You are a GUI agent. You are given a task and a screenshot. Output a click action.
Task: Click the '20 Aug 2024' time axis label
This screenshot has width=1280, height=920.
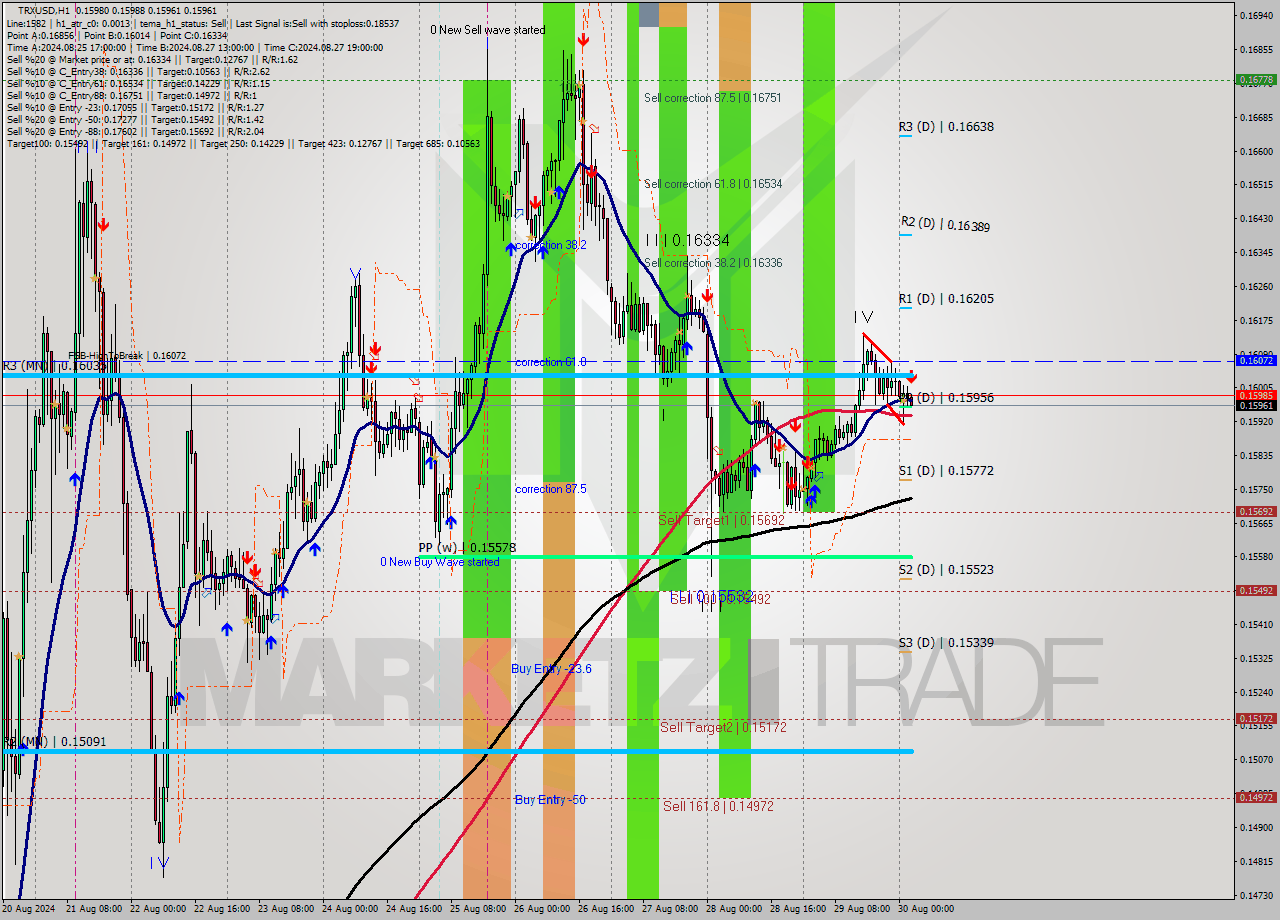(30, 910)
